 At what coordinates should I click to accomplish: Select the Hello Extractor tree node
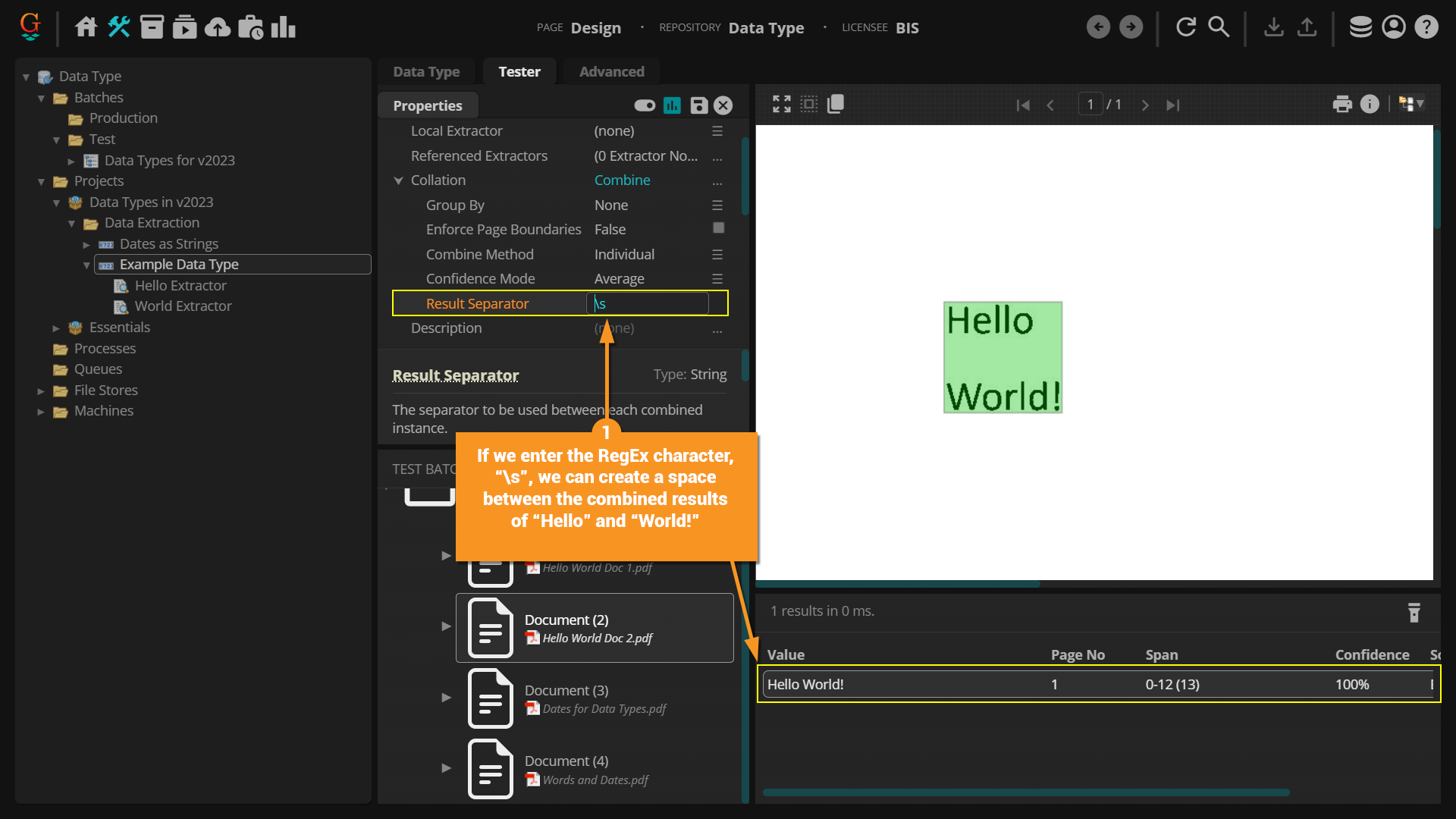180,286
